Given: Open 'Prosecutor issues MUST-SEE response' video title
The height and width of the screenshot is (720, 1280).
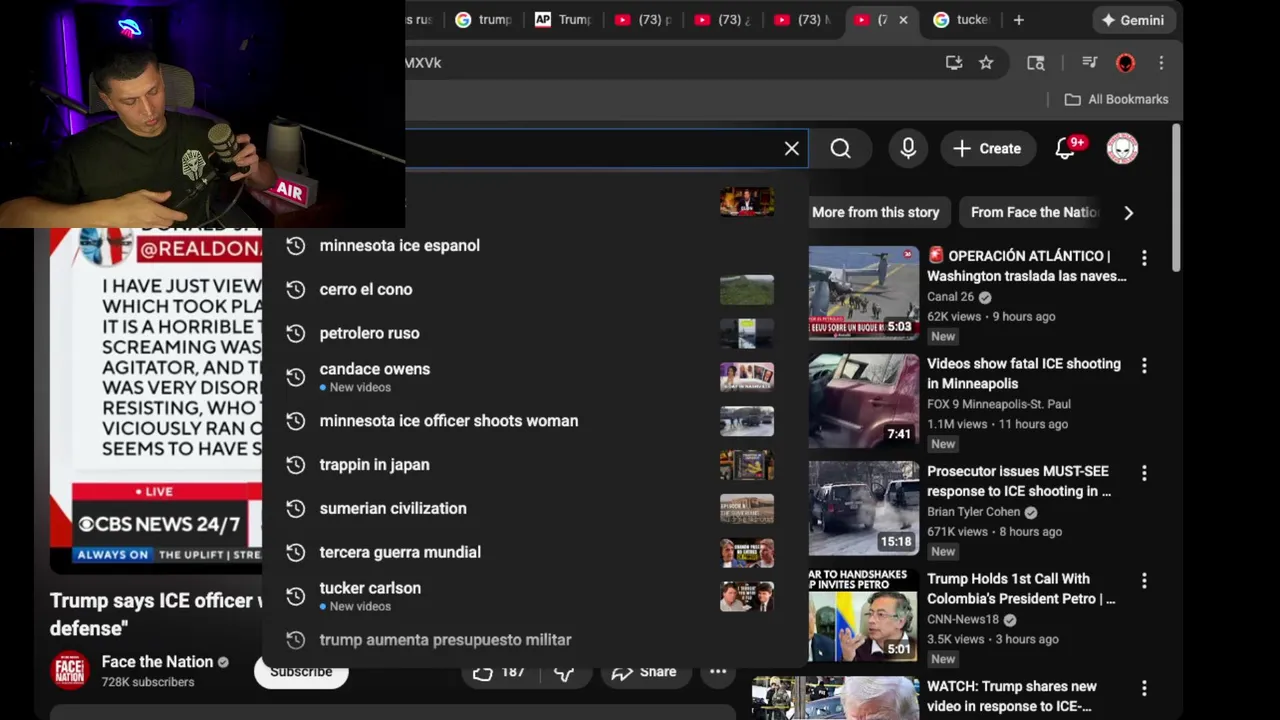Looking at the screenshot, I should (x=1019, y=481).
